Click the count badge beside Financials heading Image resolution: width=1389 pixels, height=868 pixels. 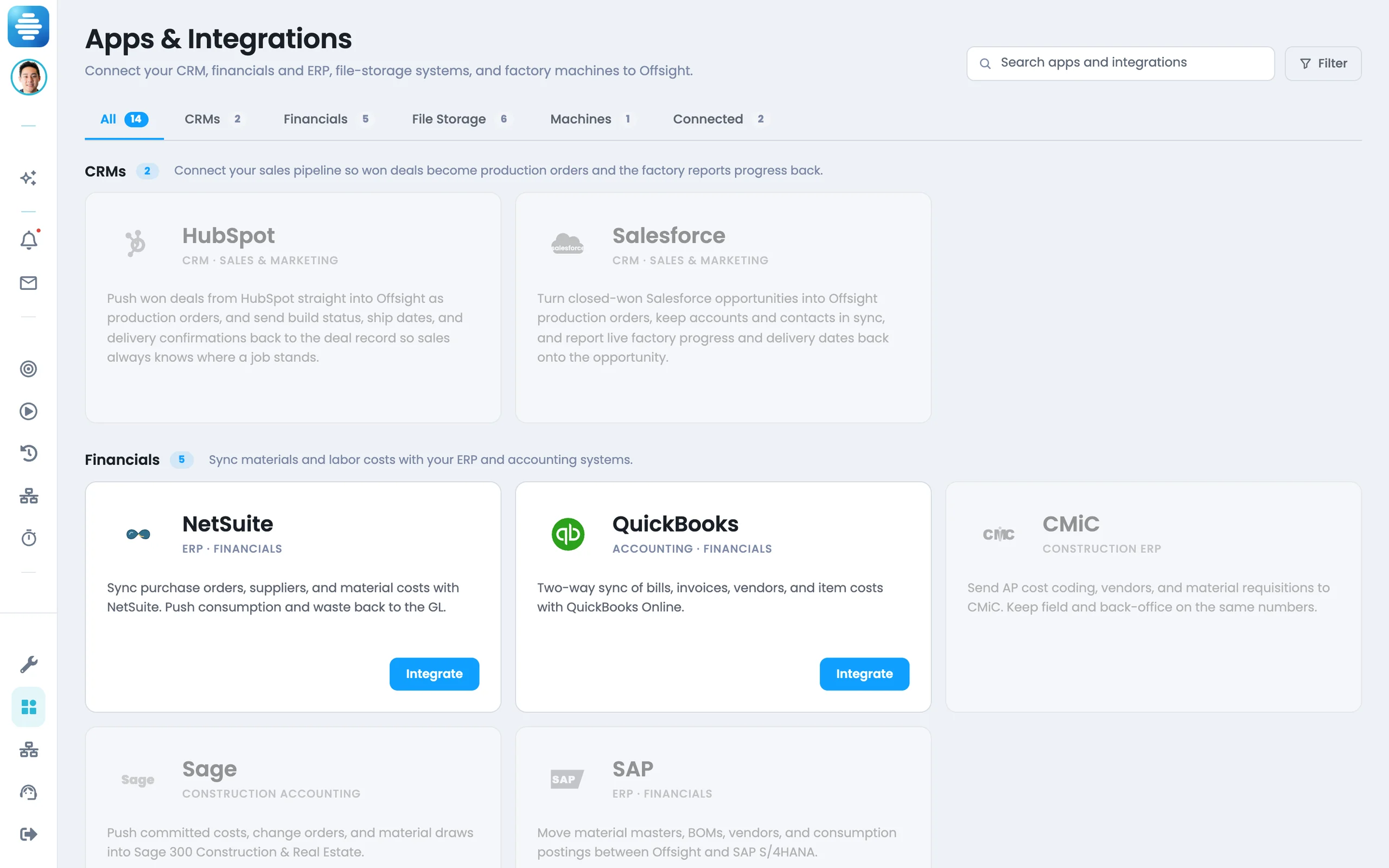tap(181, 460)
